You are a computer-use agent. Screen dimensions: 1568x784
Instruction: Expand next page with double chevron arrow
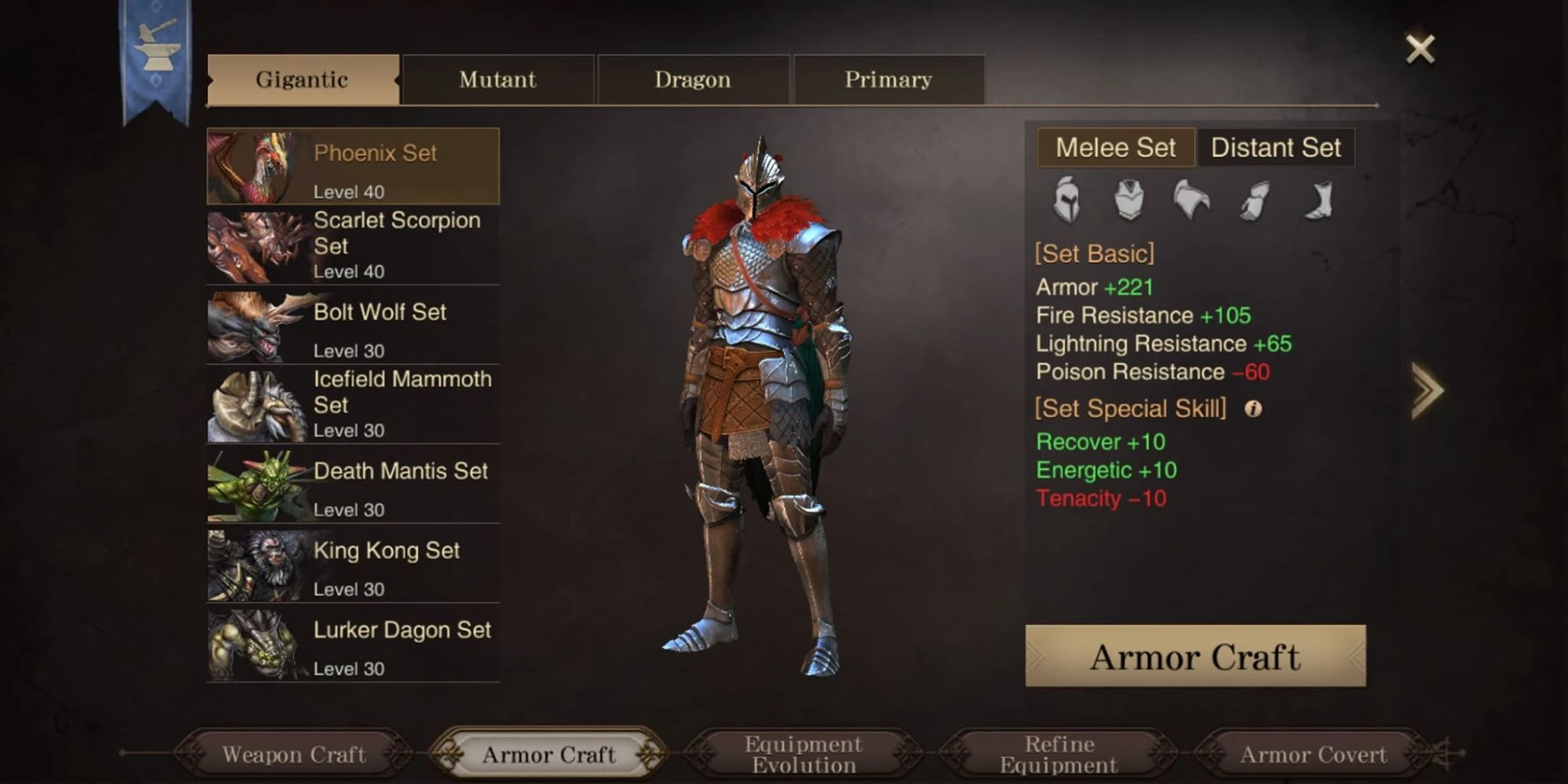click(1427, 390)
